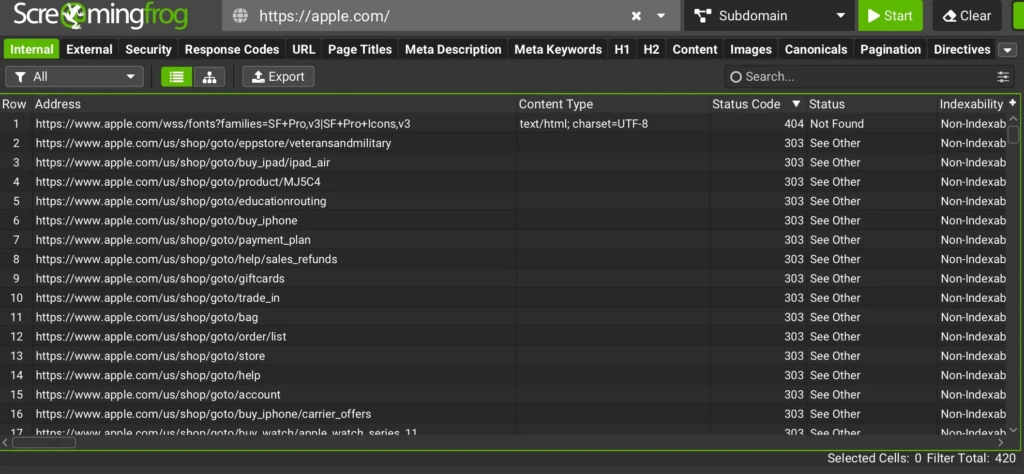Clear the crawl data
Image resolution: width=1024 pixels, height=474 pixels.
tap(967, 16)
